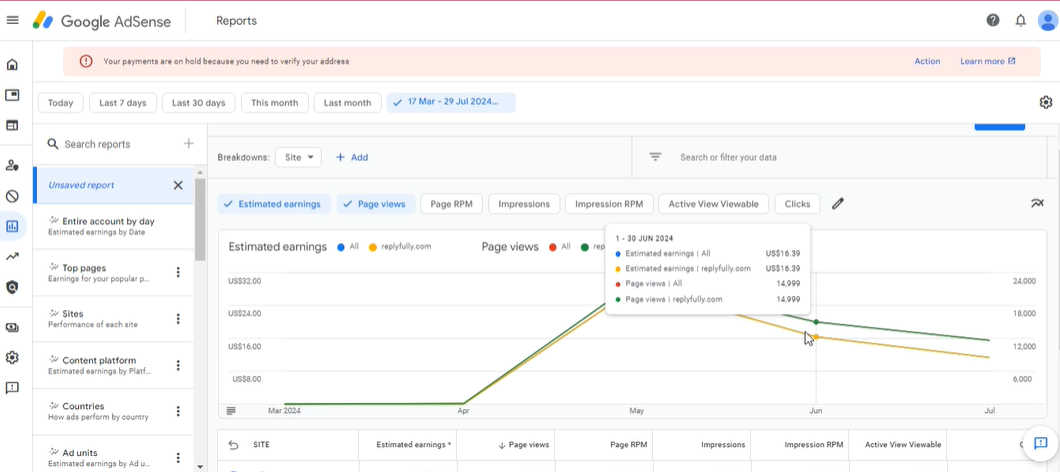Uncheck the Page views metric chip
The image size is (1060, 472).
pyautogui.click(x=376, y=204)
